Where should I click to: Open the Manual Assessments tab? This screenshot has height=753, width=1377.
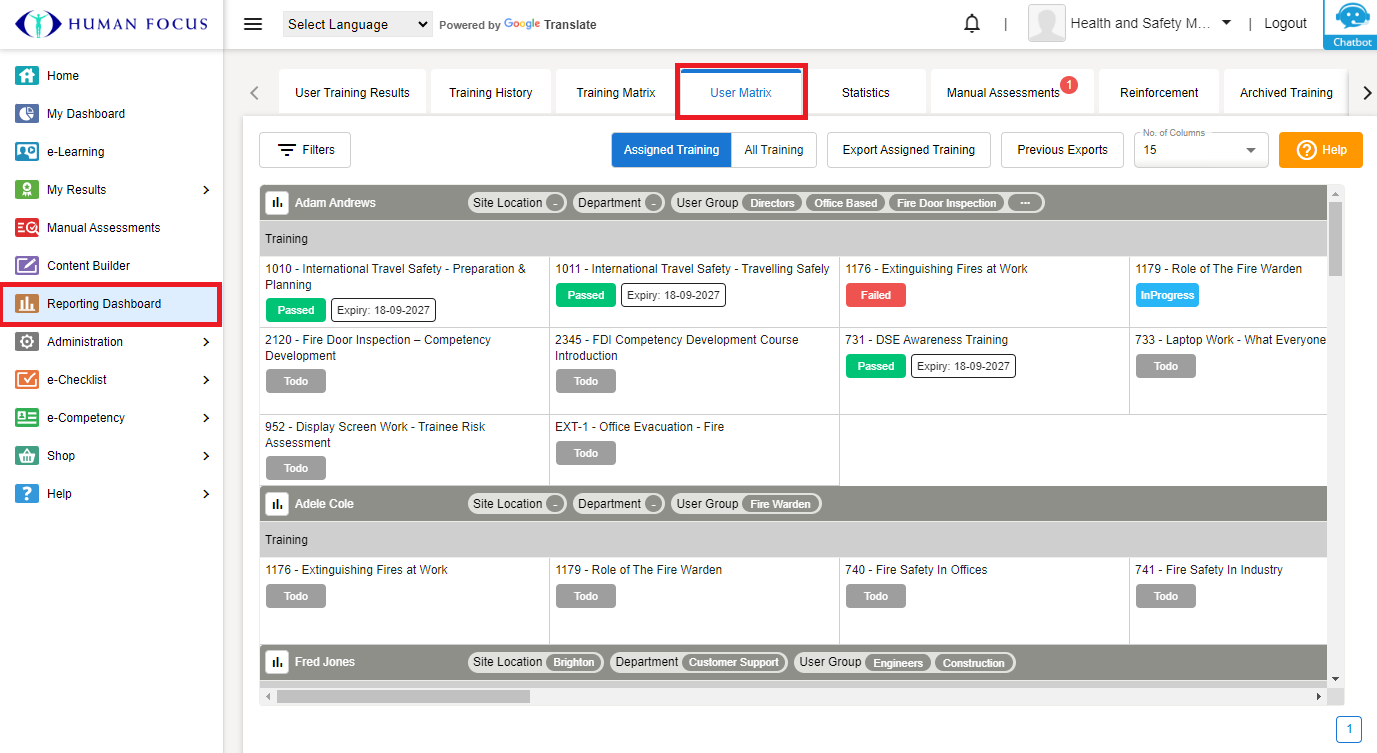pyautogui.click(x=1002, y=93)
